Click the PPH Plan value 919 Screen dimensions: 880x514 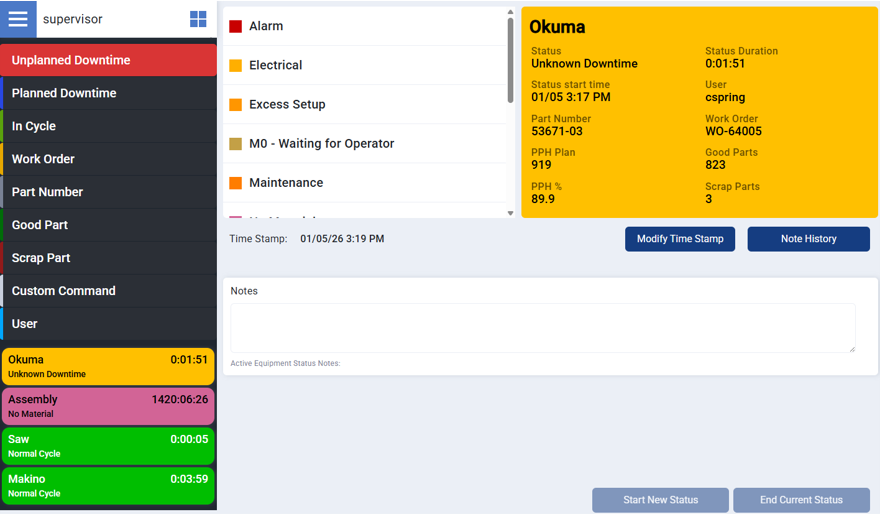point(541,165)
